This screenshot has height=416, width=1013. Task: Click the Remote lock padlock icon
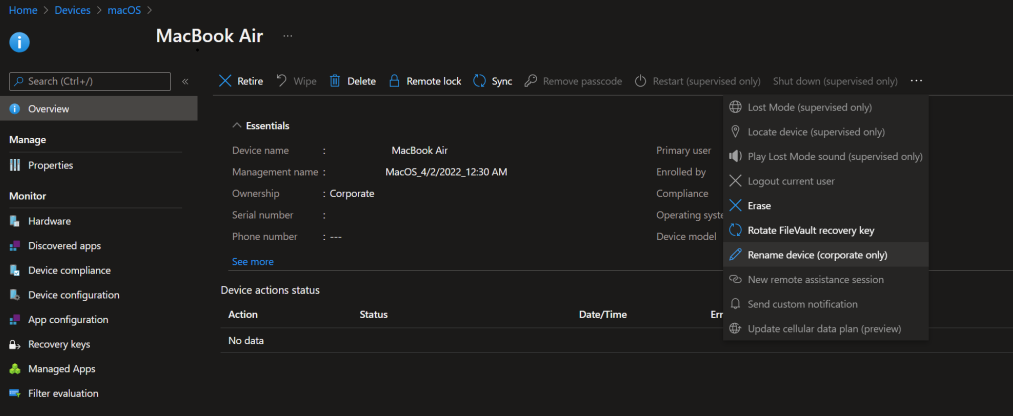(x=394, y=81)
